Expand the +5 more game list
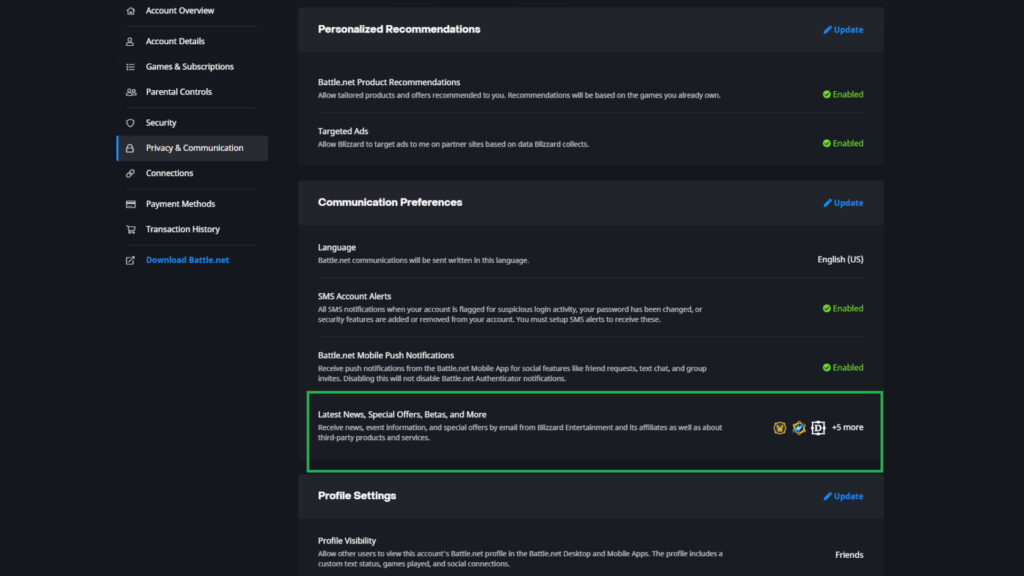 tap(846, 427)
